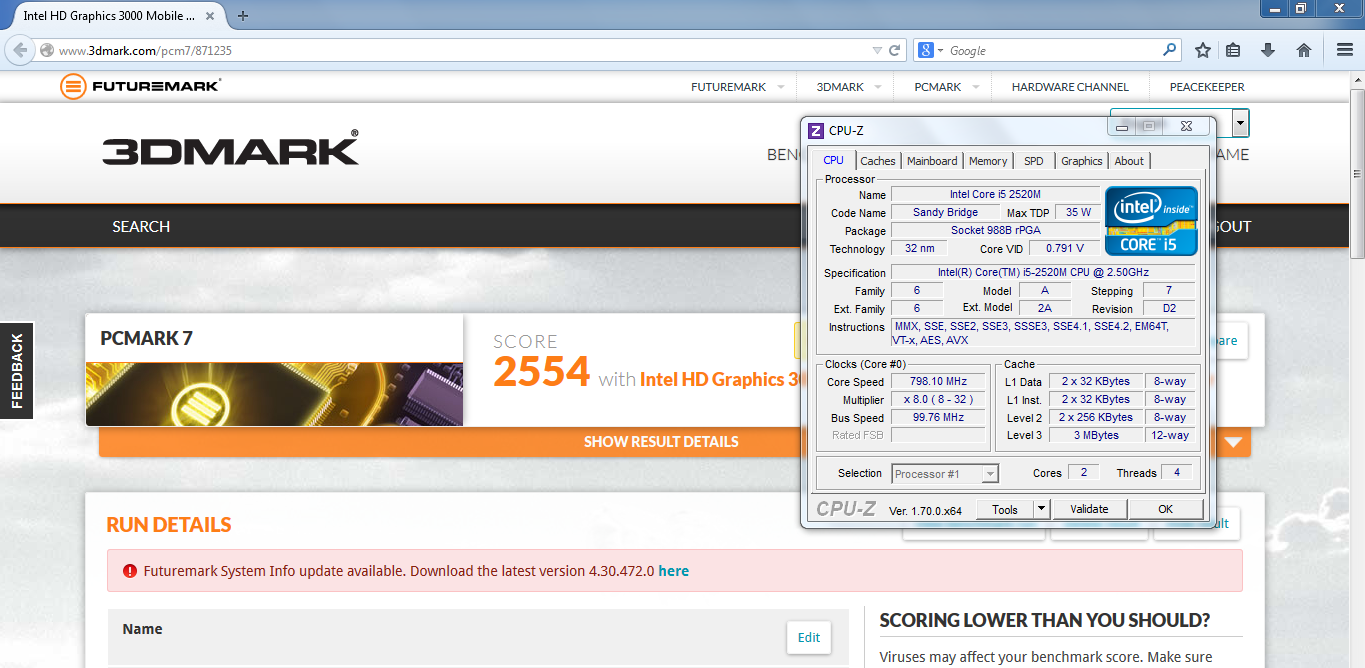Image resolution: width=1365 pixels, height=668 pixels.
Task: Expand result details with orange arrow
Action: pos(1233,442)
